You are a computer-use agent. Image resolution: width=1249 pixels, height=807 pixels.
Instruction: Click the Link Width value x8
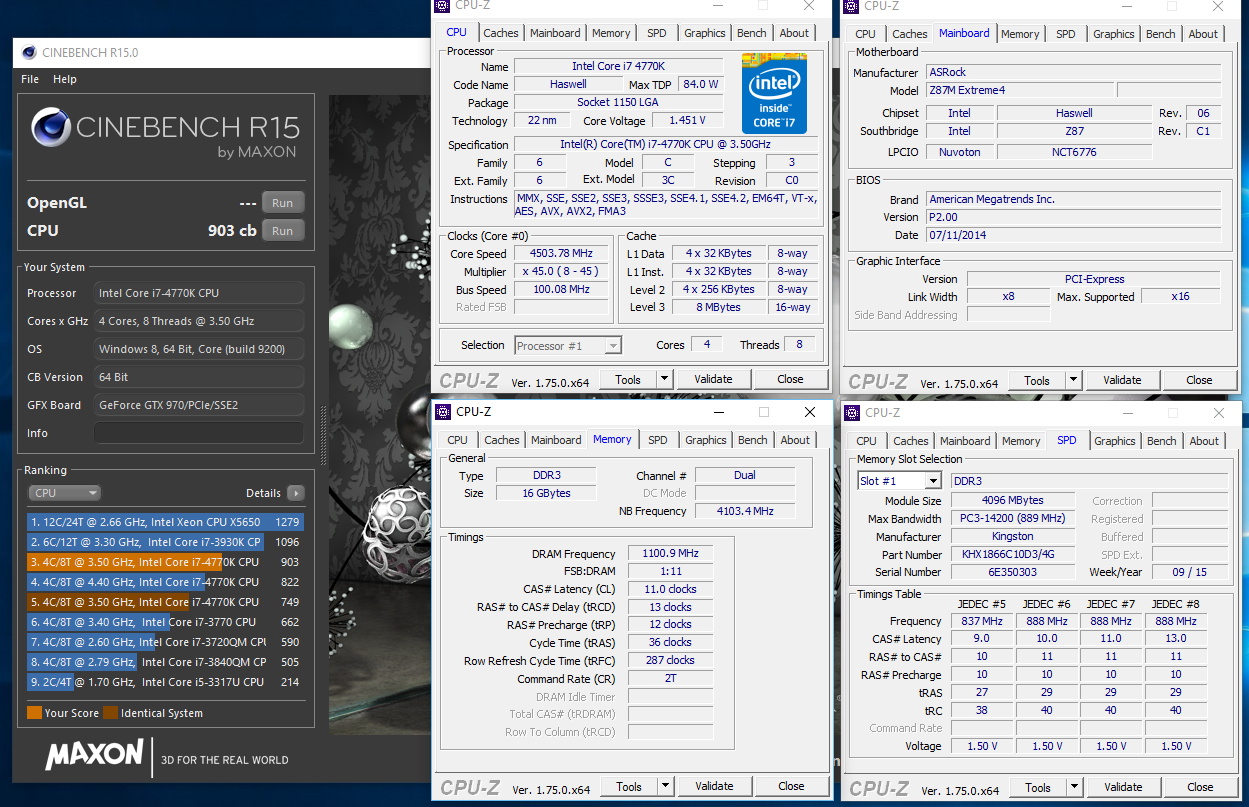pyautogui.click(x=1008, y=297)
